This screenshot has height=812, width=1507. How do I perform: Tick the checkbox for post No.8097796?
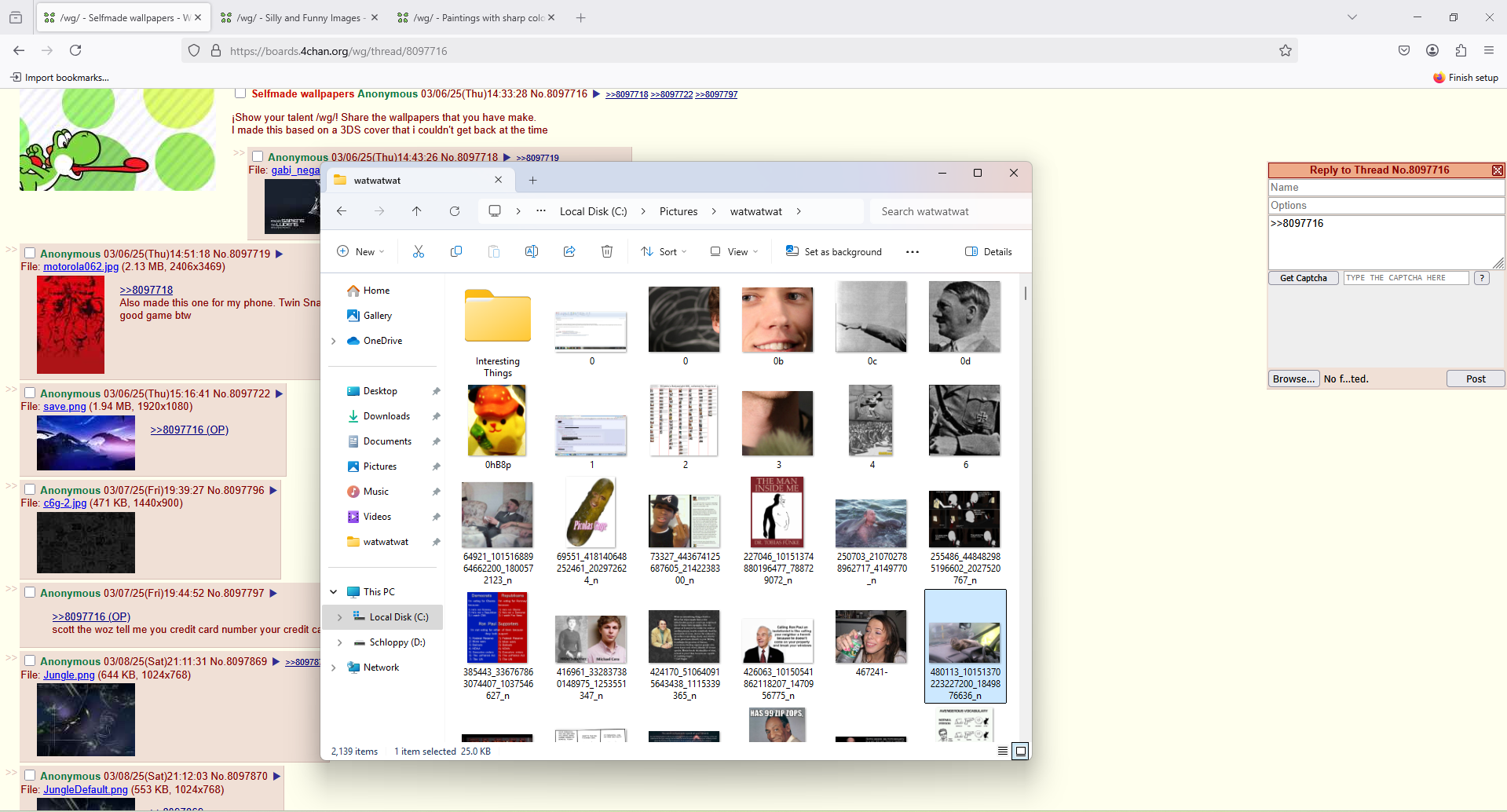30,489
